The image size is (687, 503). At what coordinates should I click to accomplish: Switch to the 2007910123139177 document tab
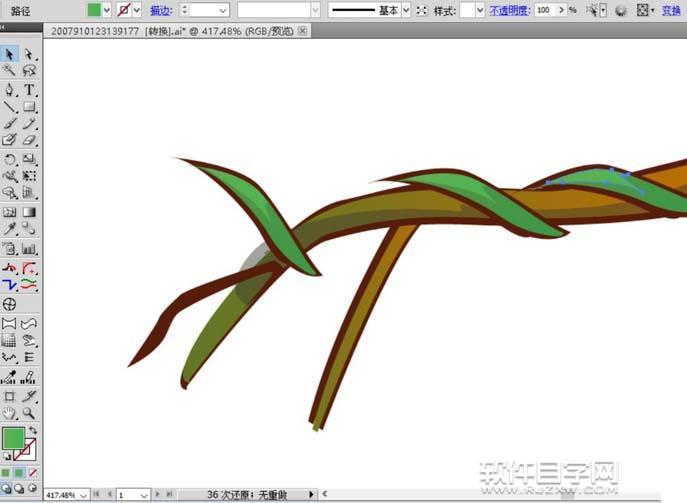(x=95, y=31)
